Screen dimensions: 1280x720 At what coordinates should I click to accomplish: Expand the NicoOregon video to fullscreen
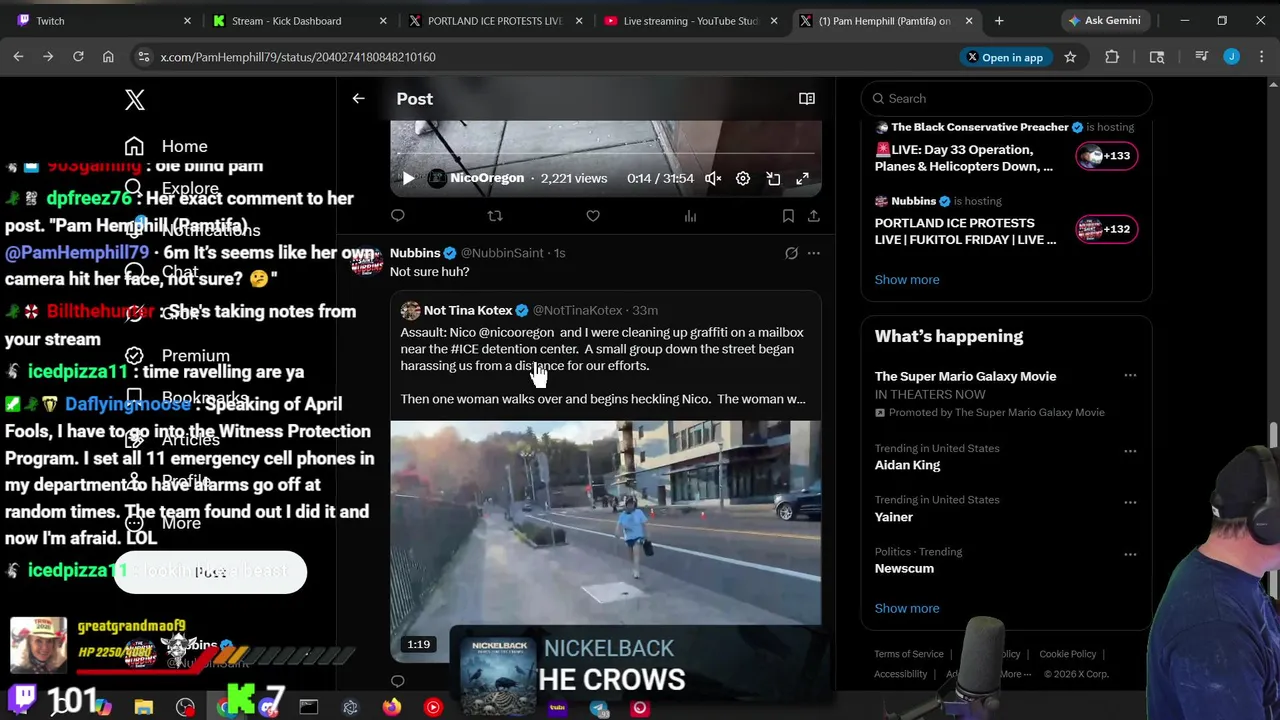(802, 179)
